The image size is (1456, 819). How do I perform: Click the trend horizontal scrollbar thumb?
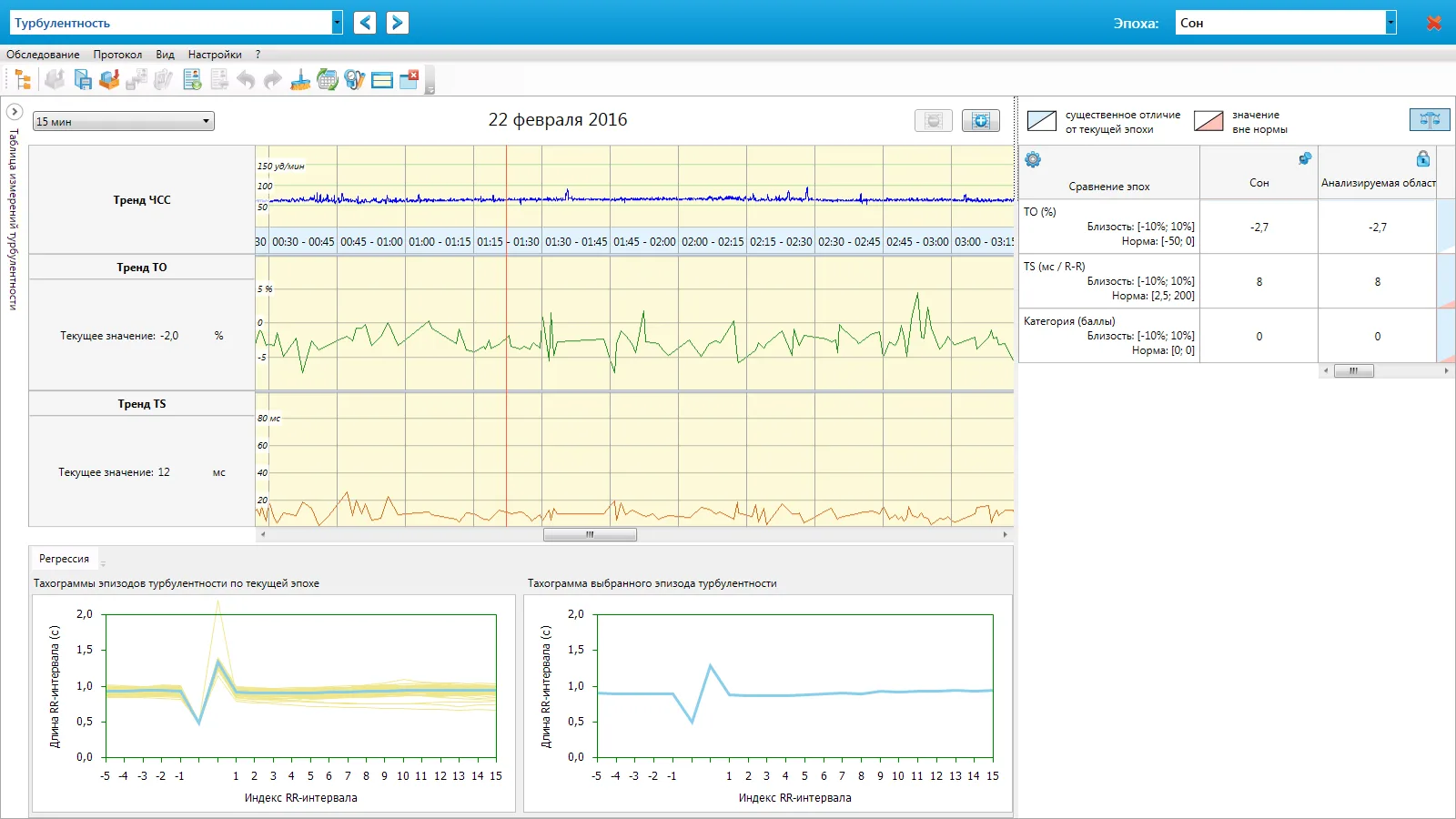click(590, 535)
